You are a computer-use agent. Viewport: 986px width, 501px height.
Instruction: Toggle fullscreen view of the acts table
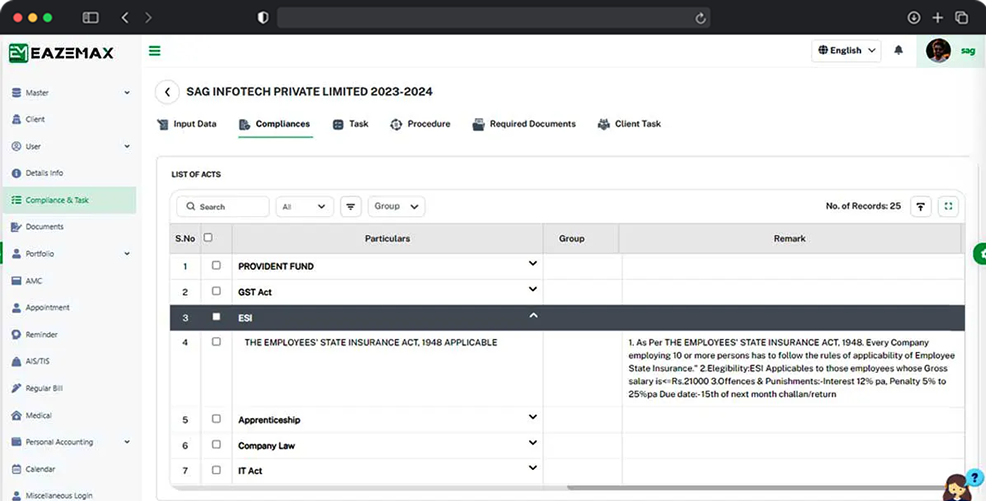[x=948, y=206]
